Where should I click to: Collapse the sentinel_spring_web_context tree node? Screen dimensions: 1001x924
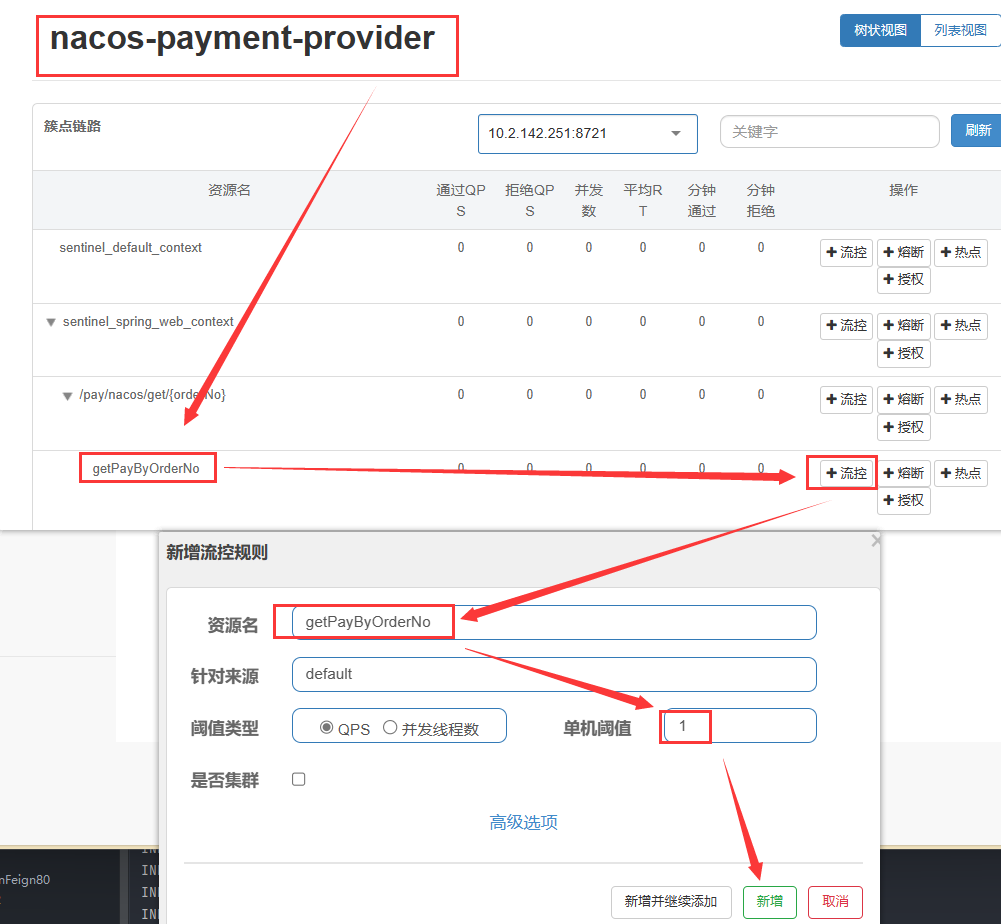point(51,322)
